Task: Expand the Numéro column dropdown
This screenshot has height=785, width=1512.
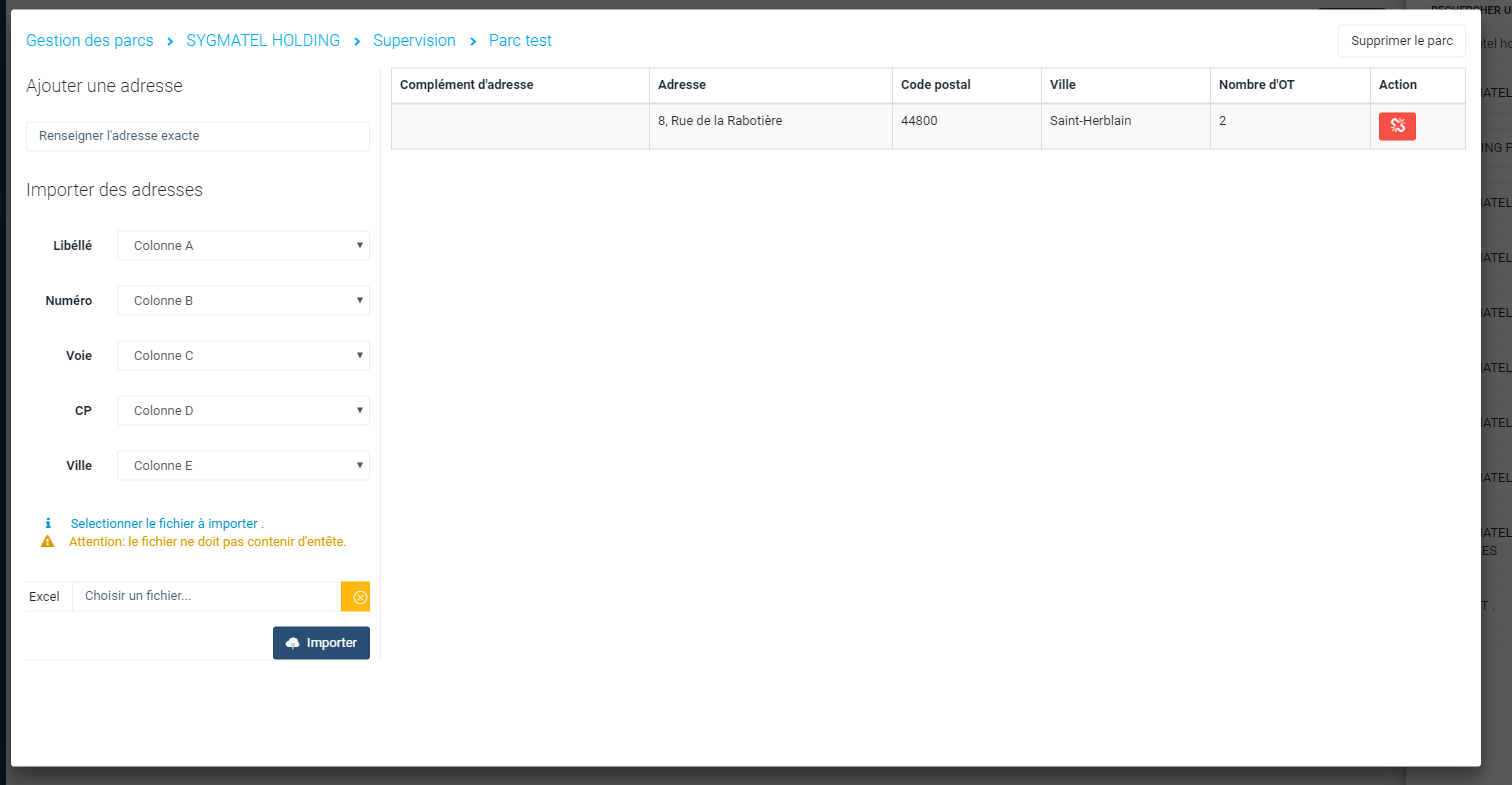Action: (x=243, y=300)
